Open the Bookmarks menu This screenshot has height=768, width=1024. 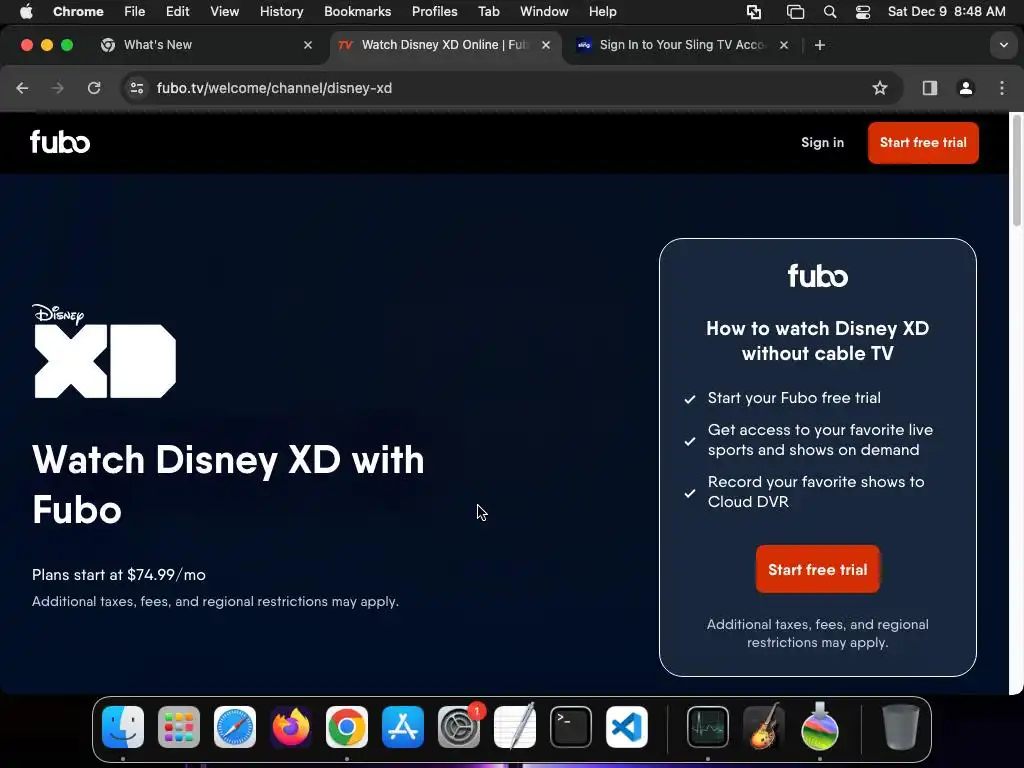point(357,11)
